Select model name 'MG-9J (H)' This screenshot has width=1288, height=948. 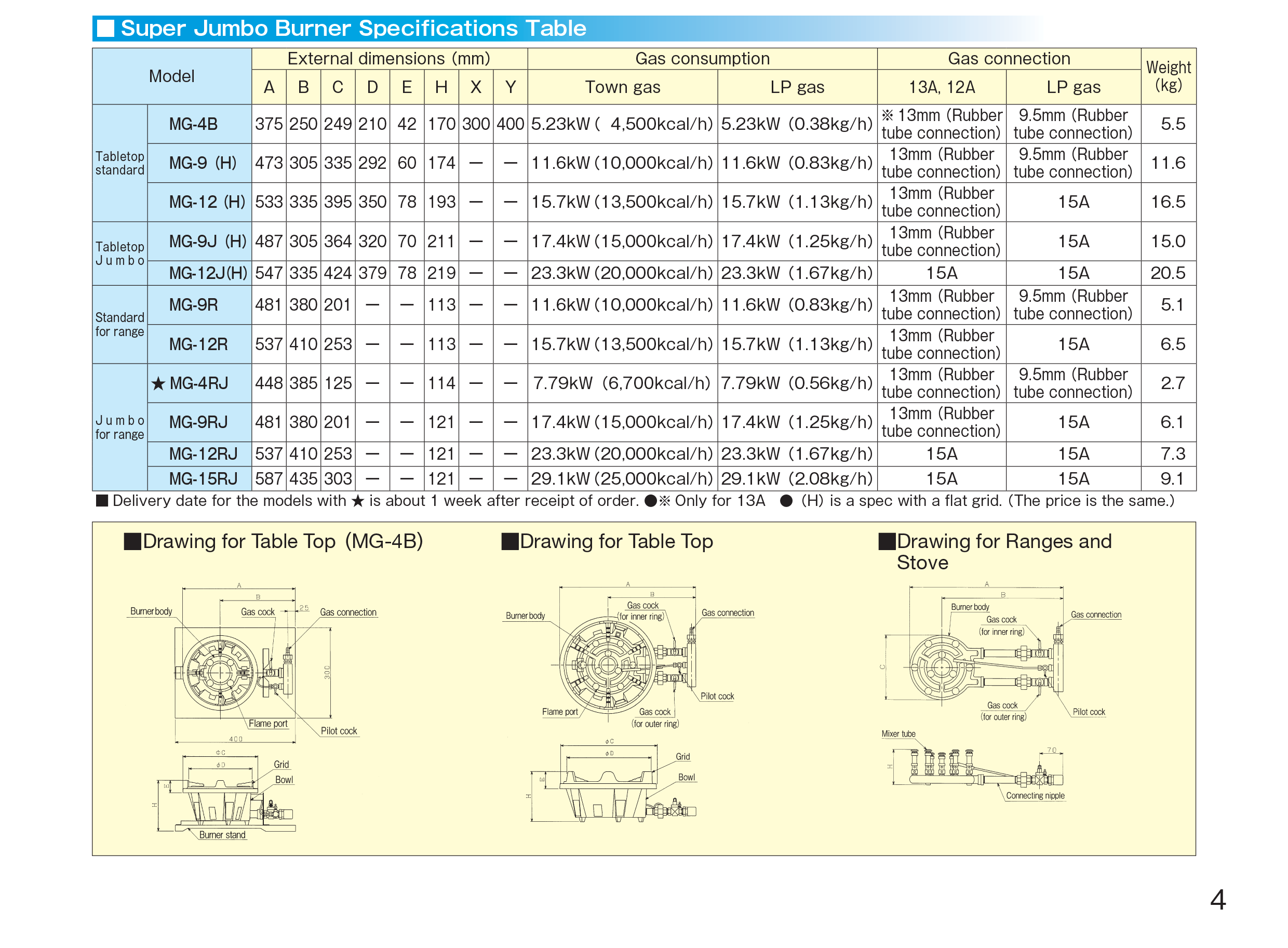tap(207, 242)
